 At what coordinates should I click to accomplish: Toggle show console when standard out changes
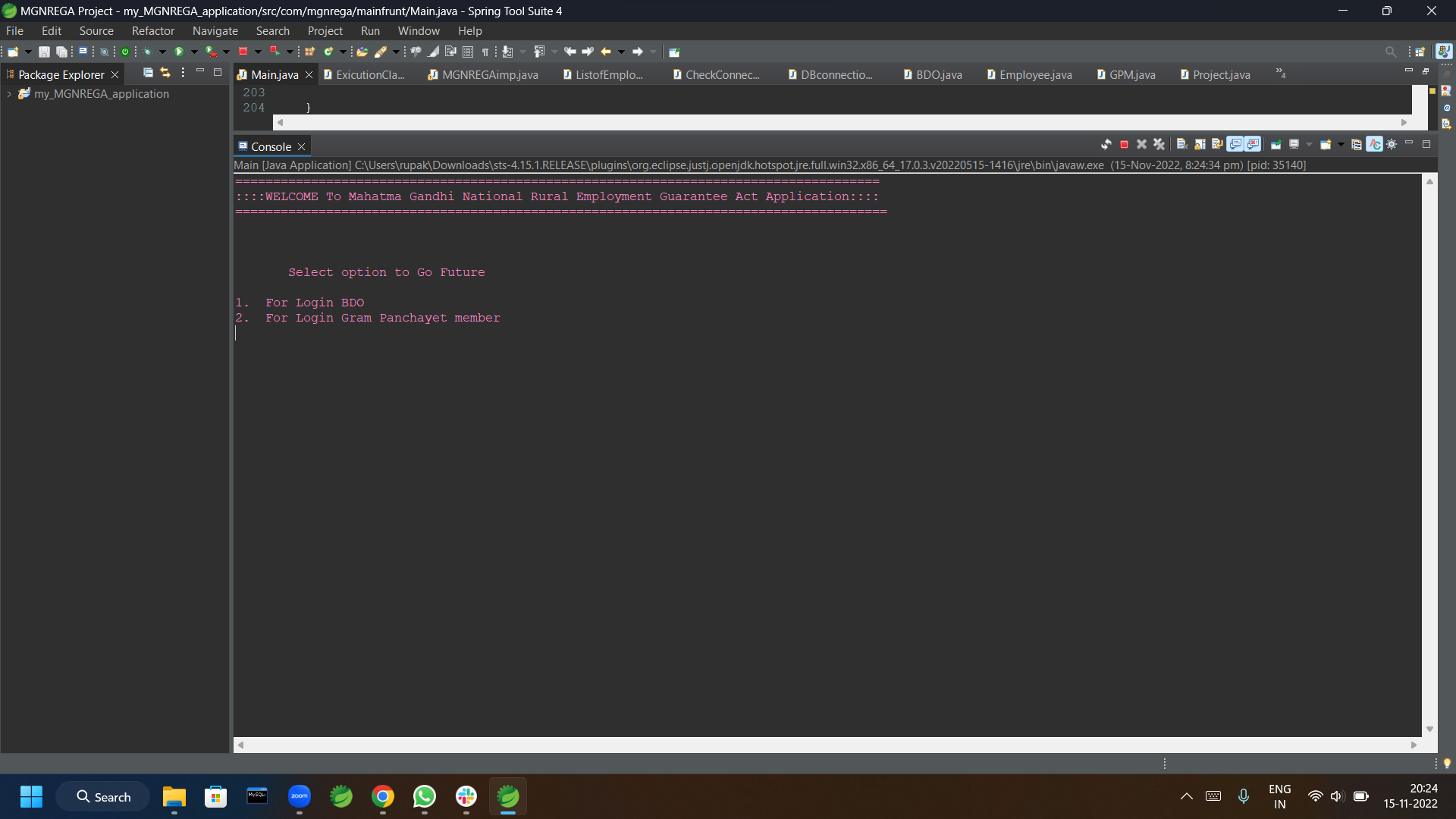point(1235,144)
